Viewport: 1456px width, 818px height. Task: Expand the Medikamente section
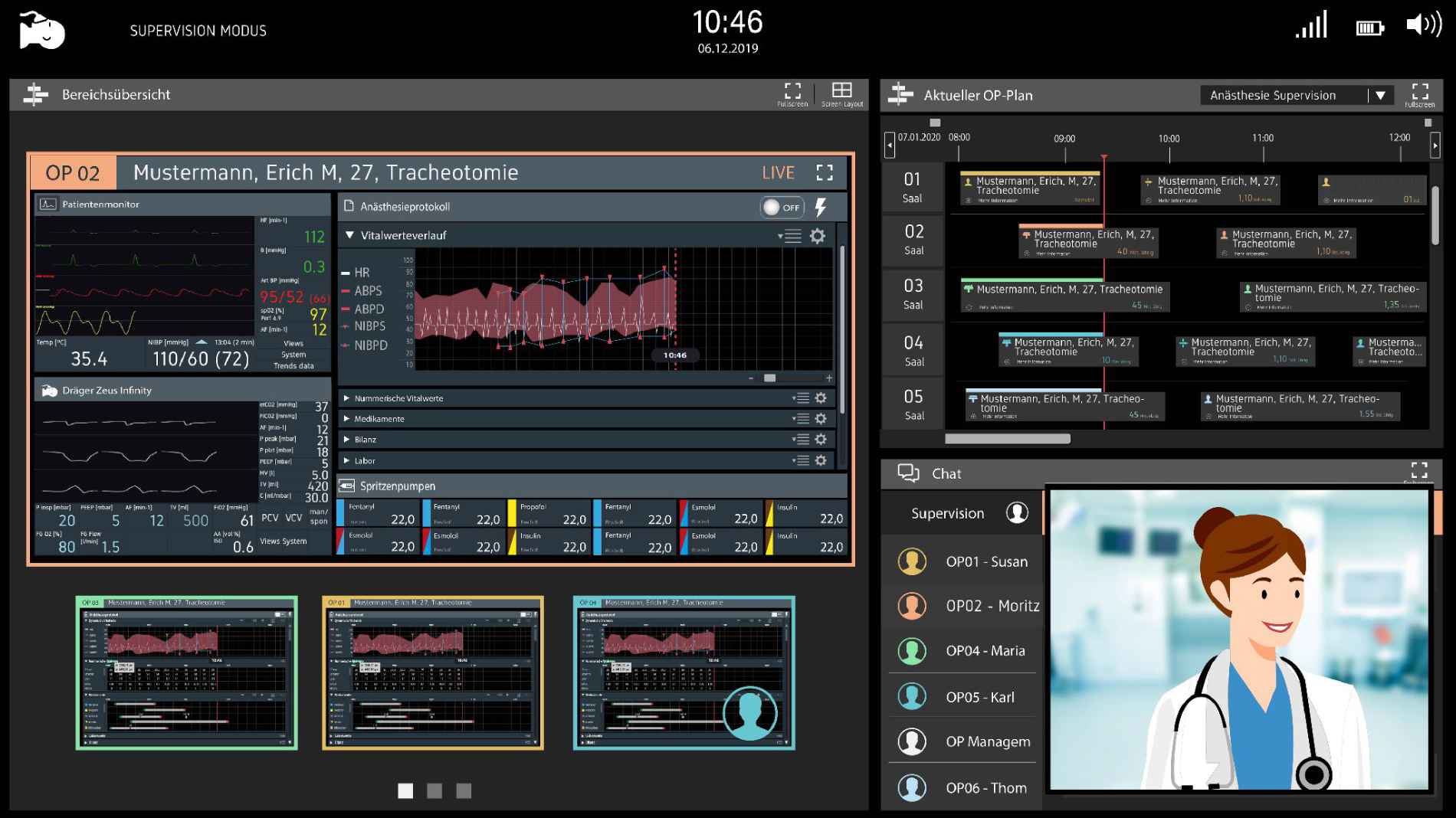[x=346, y=419]
